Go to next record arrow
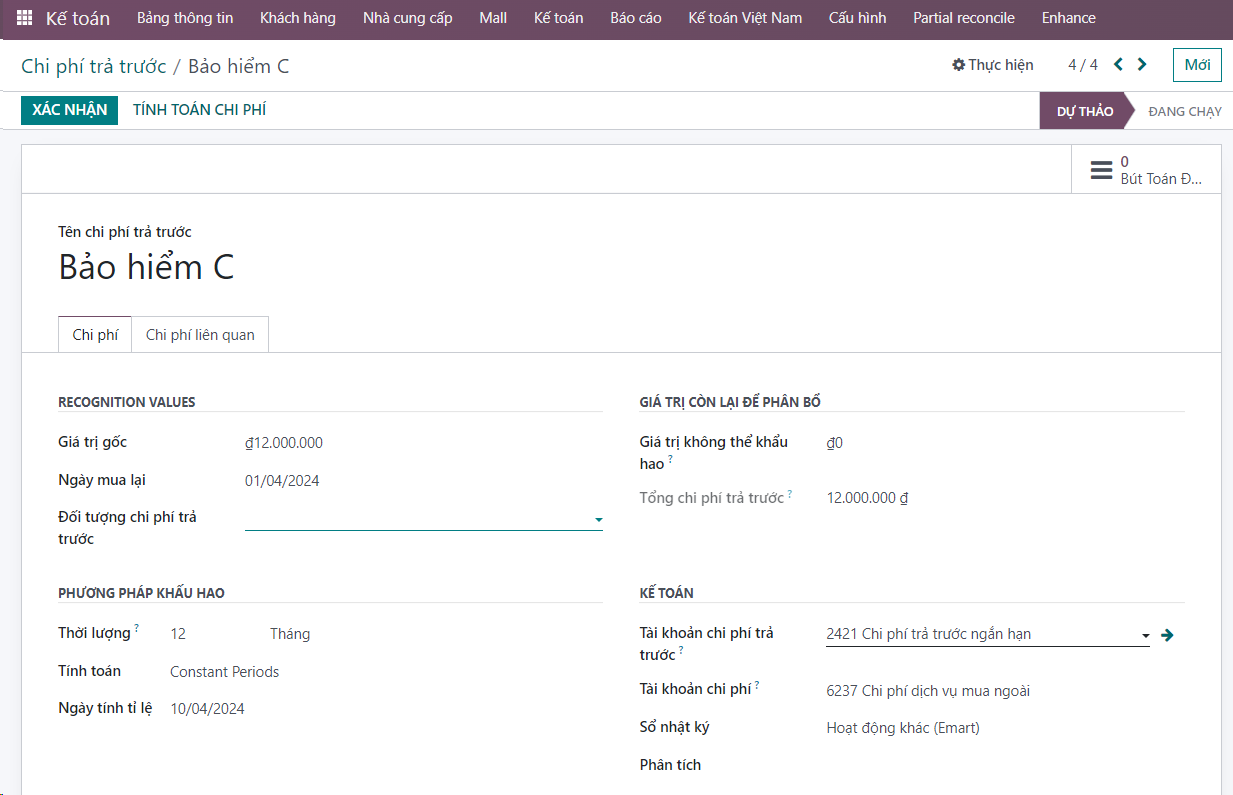This screenshot has height=795, width=1233. coord(1142,65)
